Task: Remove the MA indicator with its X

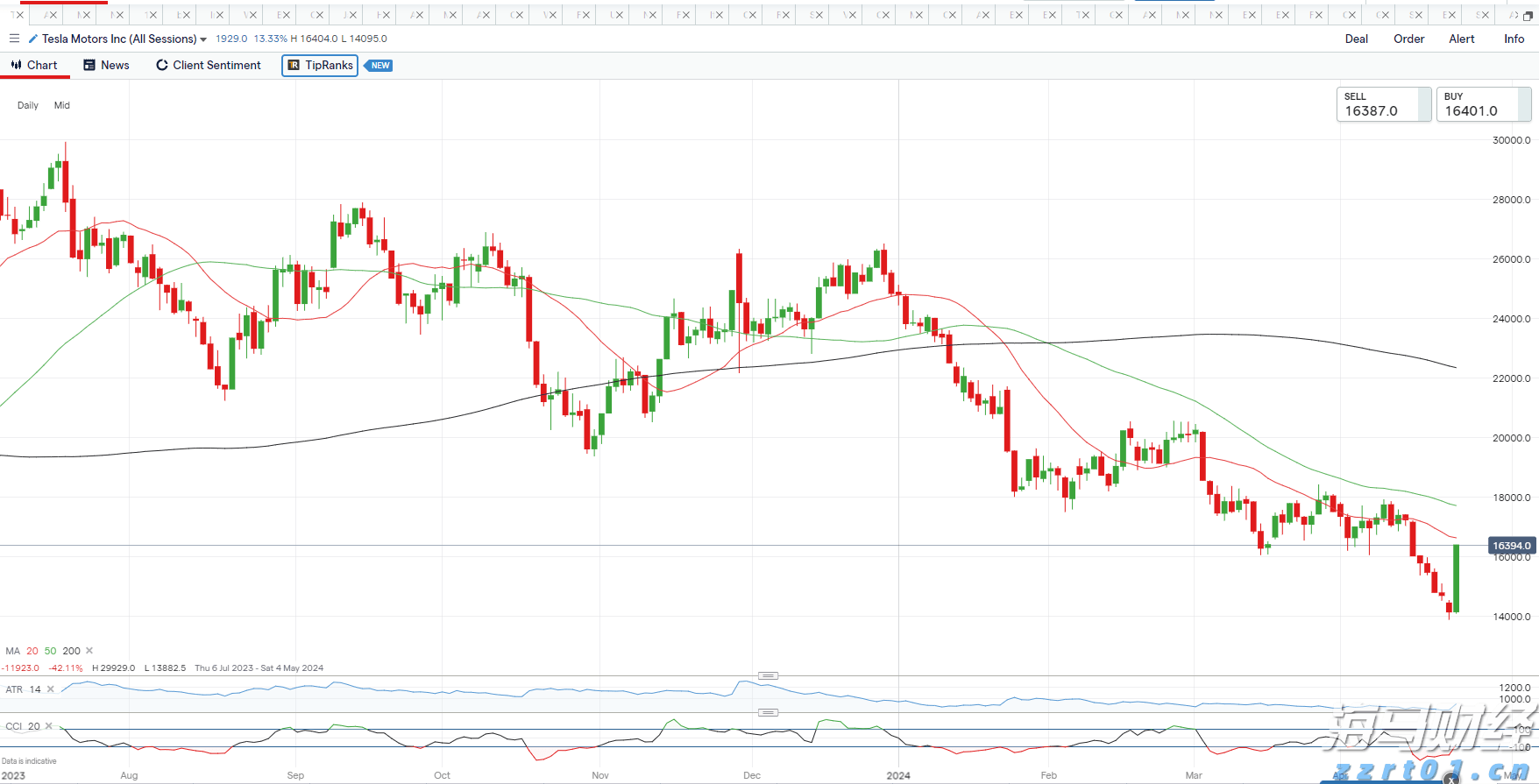Action: [89, 651]
